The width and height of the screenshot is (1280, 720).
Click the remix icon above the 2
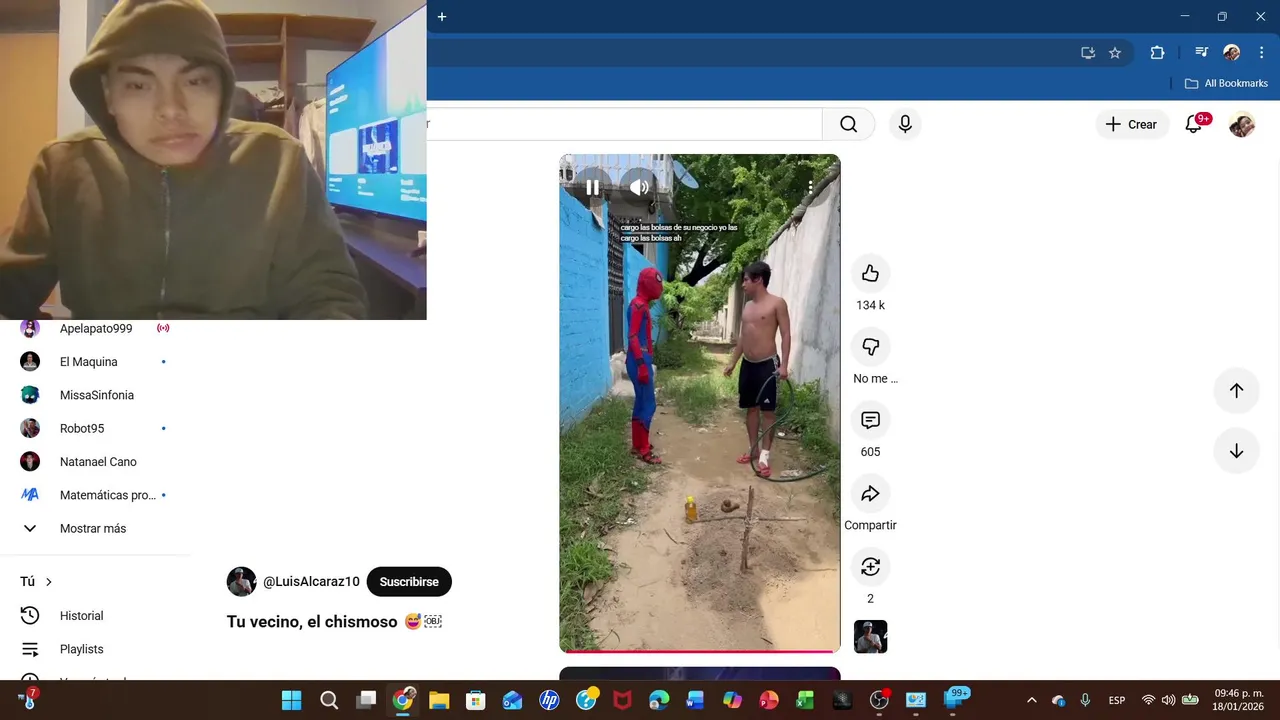pyautogui.click(x=870, y=566)
